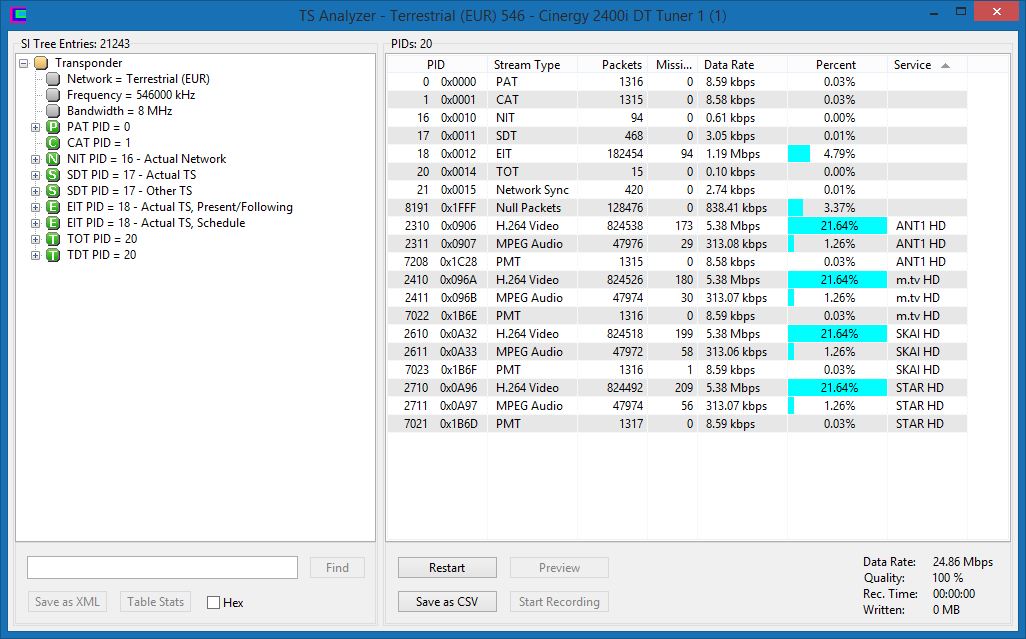Click the green P icon for PAT PID
The image size is (1026, 639).
pos(53,127)
